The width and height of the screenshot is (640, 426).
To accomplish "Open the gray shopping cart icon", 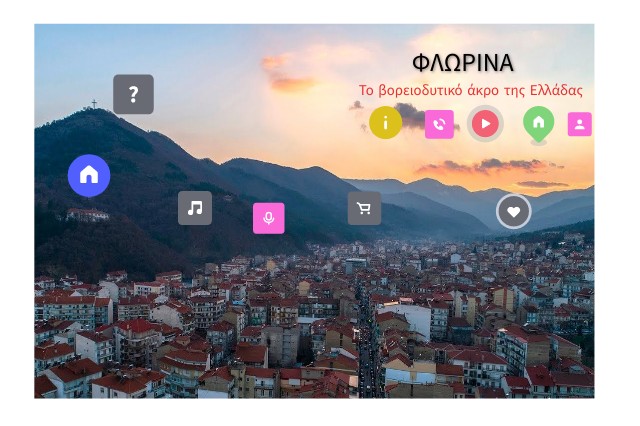I will point(364,208).
